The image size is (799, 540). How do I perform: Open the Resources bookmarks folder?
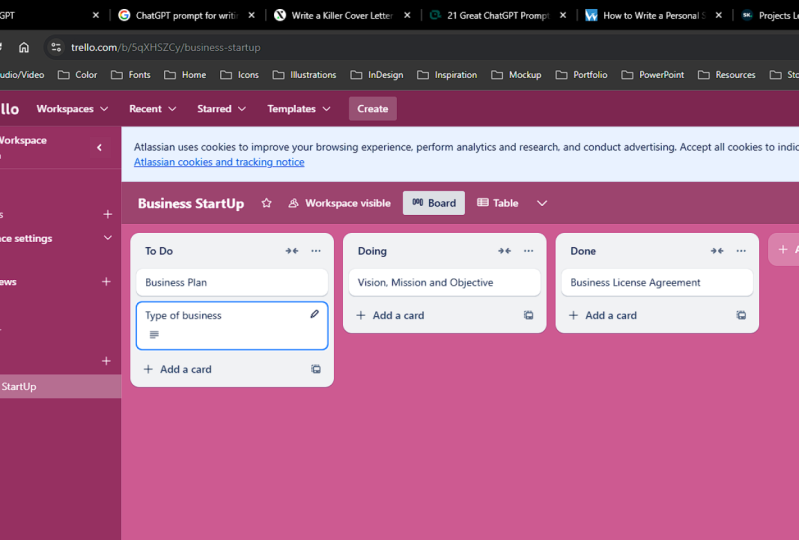727,75
